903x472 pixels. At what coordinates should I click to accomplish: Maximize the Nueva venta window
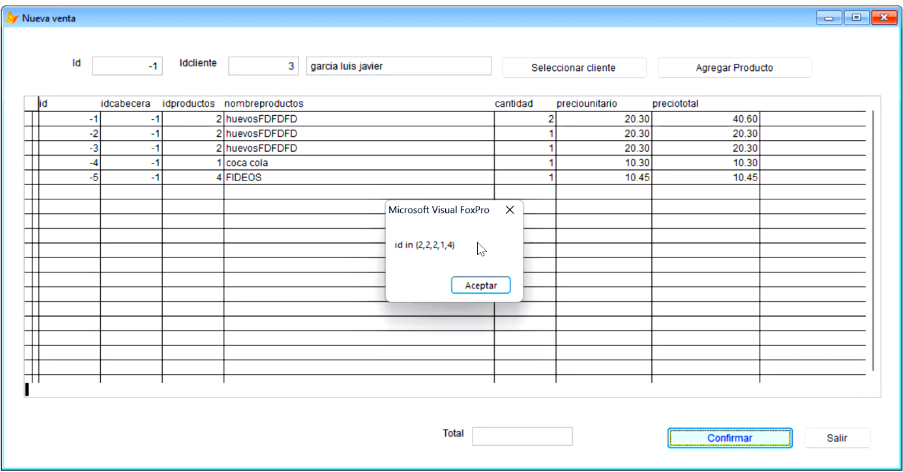click(857, 17)
